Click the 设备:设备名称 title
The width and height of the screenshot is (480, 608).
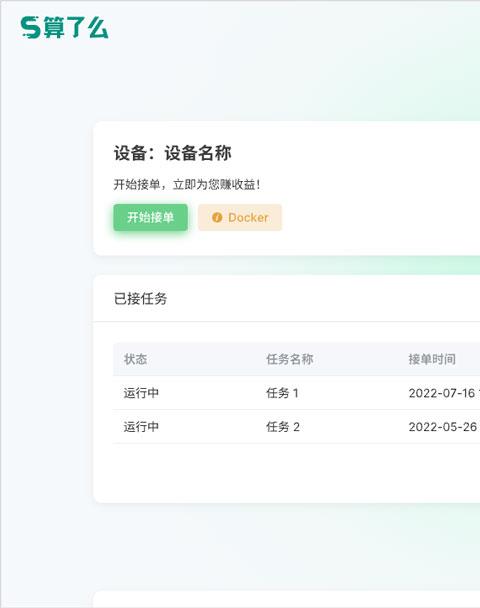(x=173, y=153)
